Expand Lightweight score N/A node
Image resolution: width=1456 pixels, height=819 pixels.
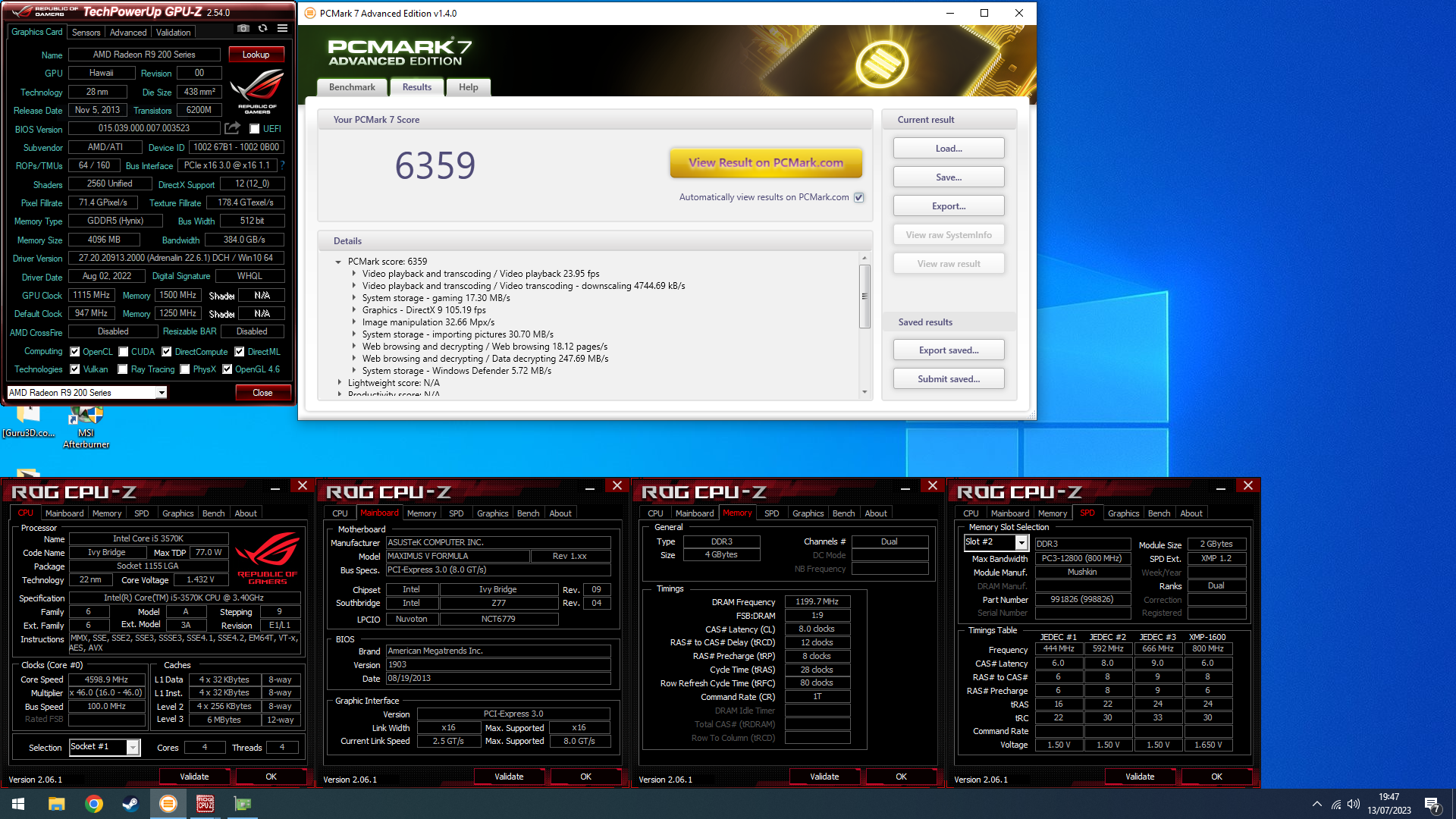coord(339,383)
